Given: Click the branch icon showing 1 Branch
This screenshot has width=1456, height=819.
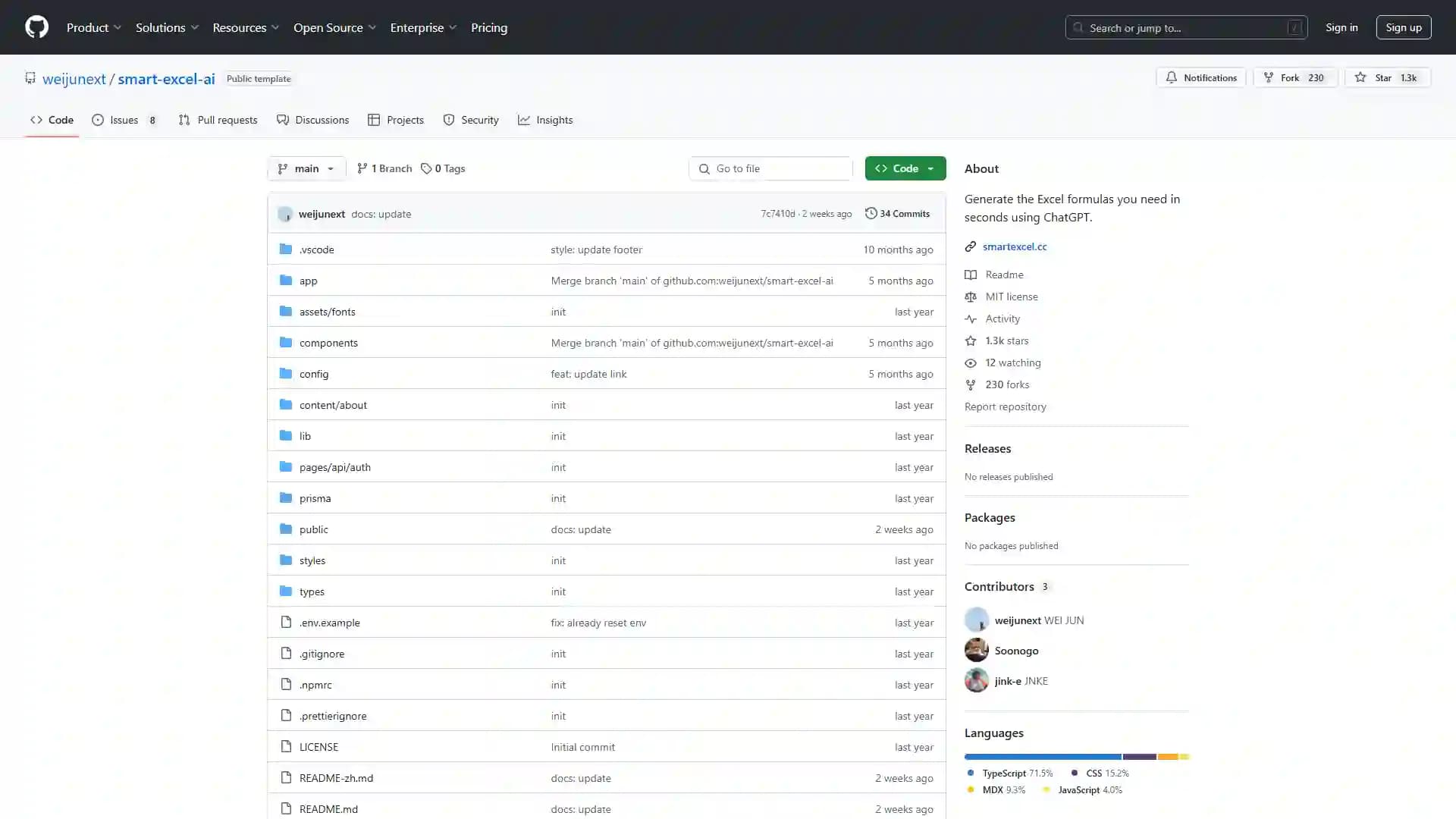Looking at the screenshot, I should pyautogui.click(x=384, y=168).
